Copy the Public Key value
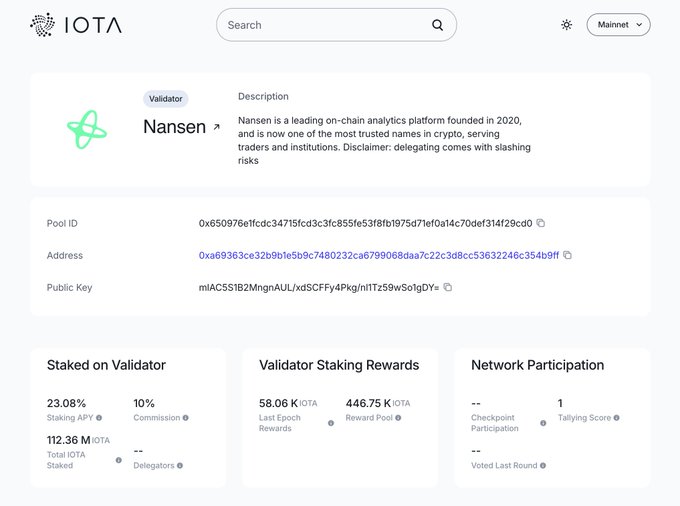Viewport: 680px width, 506px height. click(x=448, y=287)
